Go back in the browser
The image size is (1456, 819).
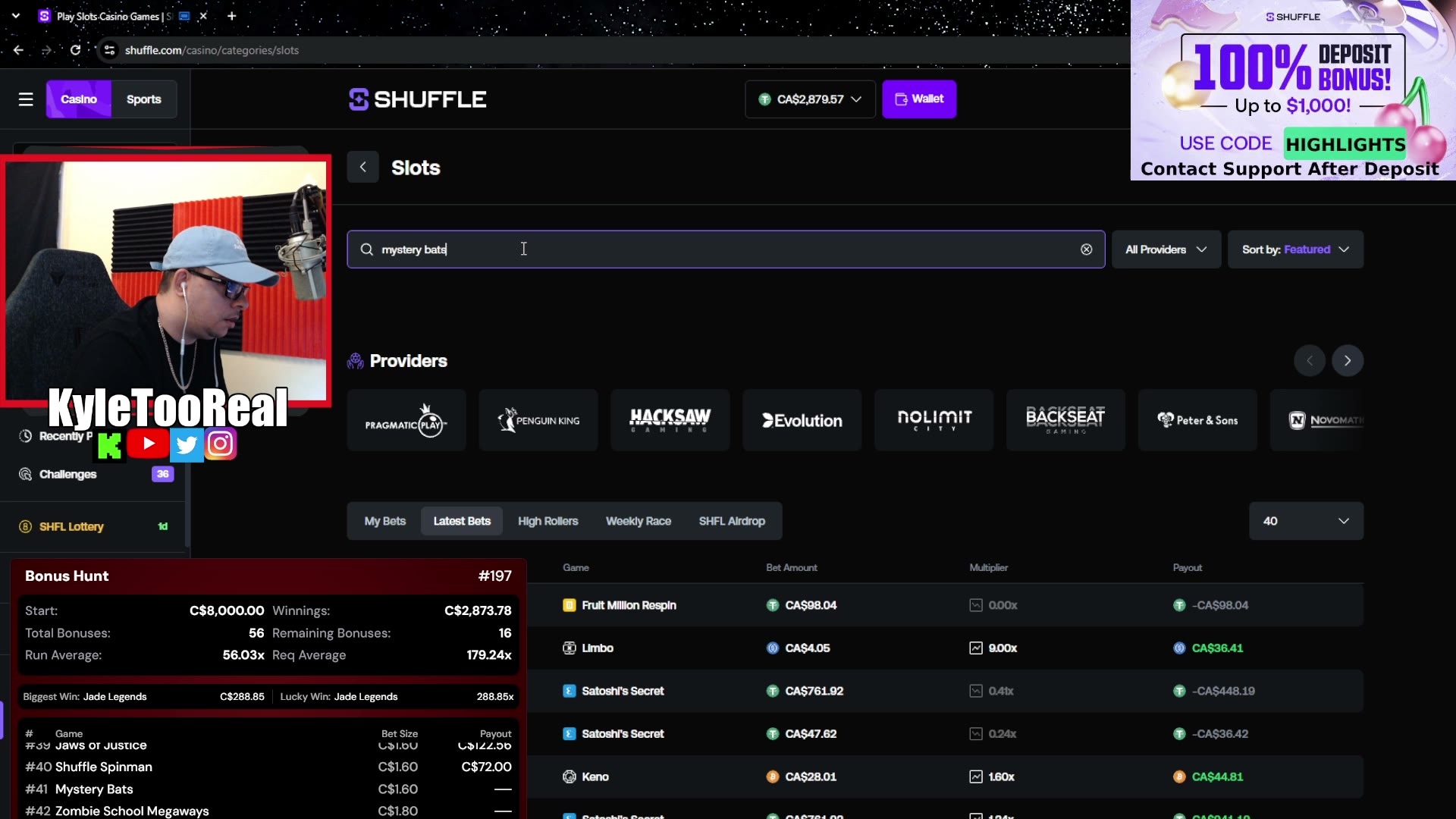(x=18, y=50)
